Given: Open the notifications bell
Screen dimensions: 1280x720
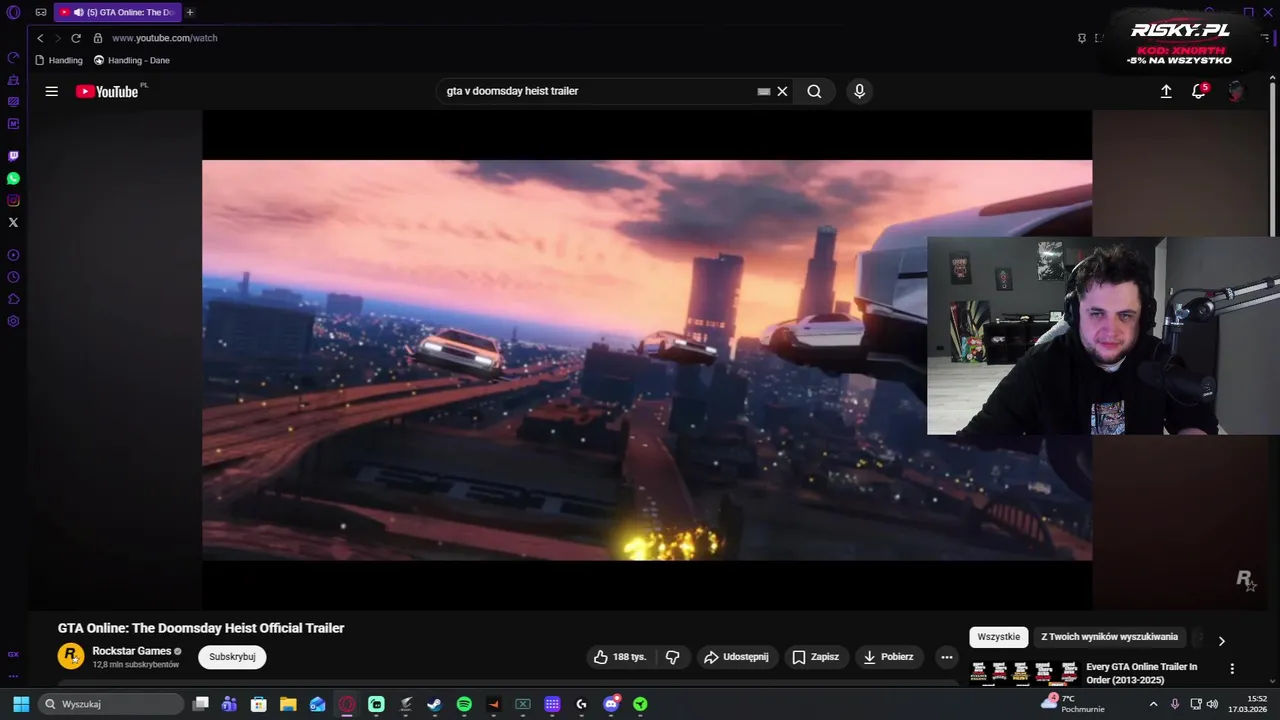Looking at the screenshot, I should tap(1198, 91).
